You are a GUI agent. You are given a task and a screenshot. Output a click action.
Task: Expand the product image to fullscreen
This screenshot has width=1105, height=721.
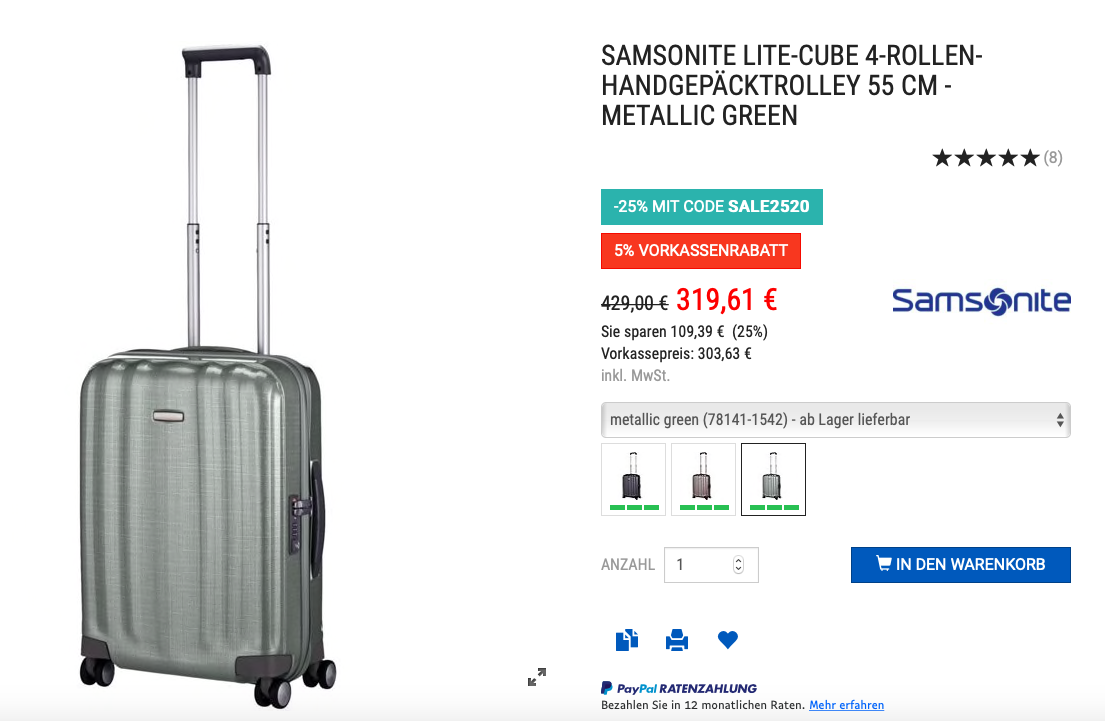(x=537, y=677)
